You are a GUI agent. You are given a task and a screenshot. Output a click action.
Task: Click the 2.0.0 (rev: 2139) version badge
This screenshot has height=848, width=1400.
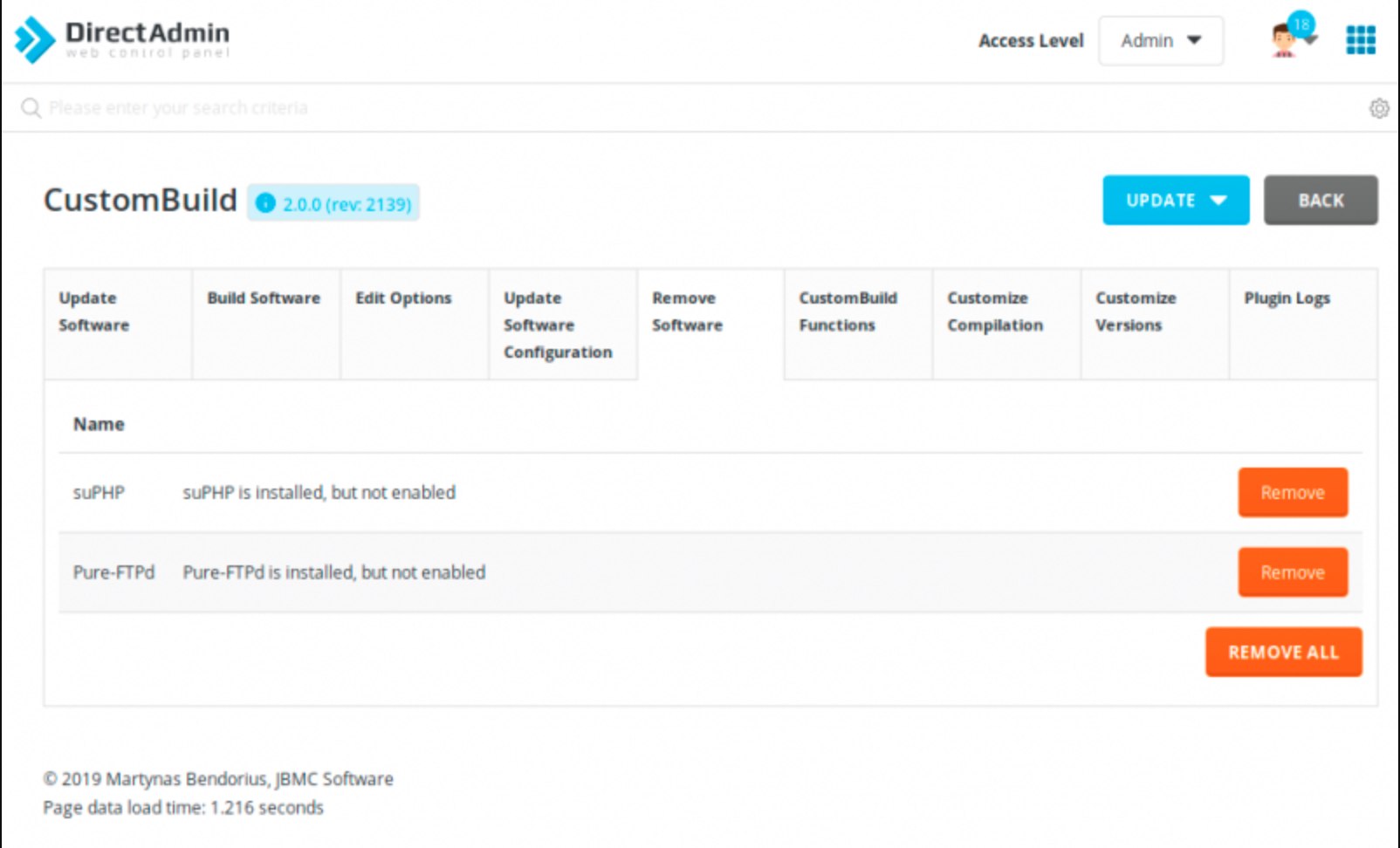(x=333, y=203)
